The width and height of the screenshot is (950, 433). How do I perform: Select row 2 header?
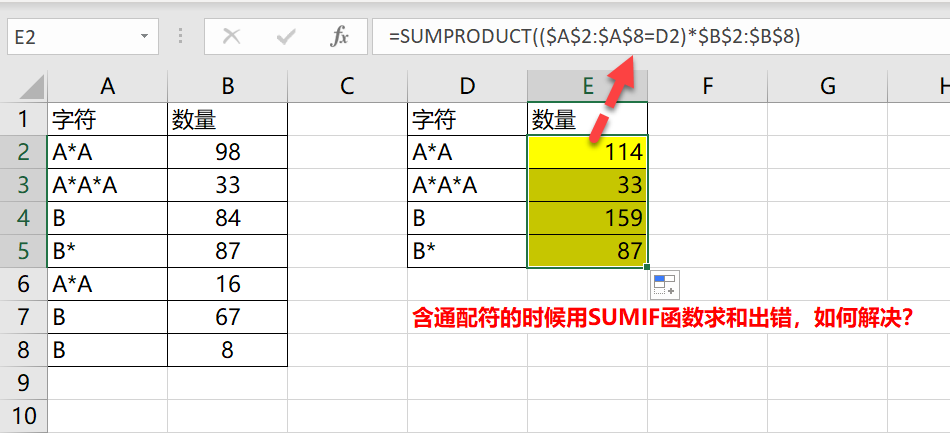point(24,152)
